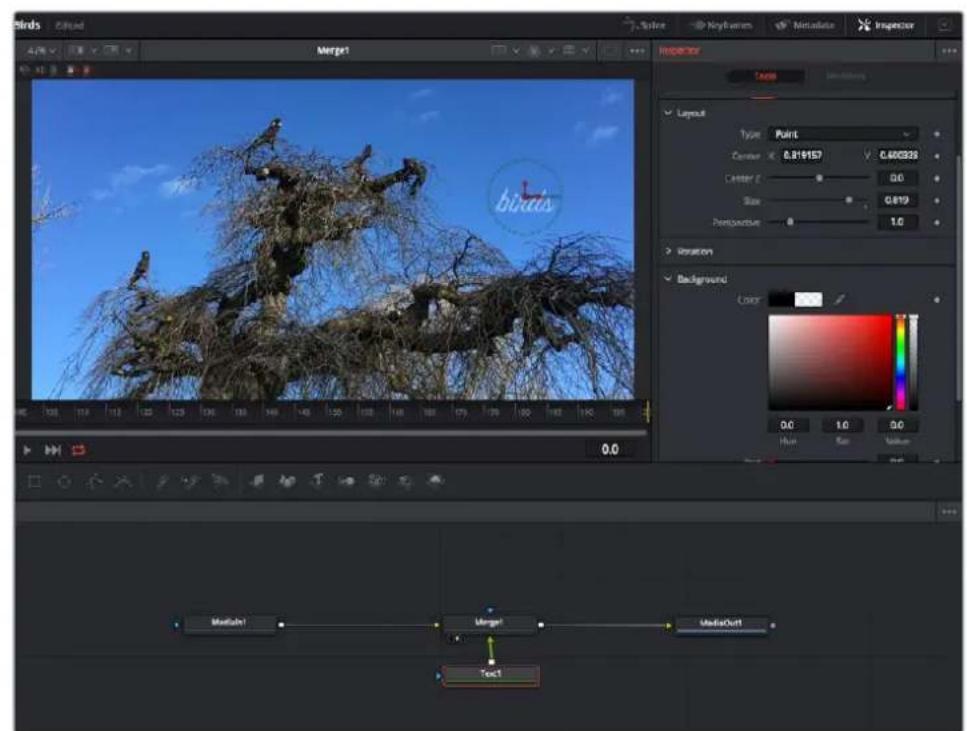Add an Image Plane 3D node
This screenshot has height=731, width=967.
[257, 481]
